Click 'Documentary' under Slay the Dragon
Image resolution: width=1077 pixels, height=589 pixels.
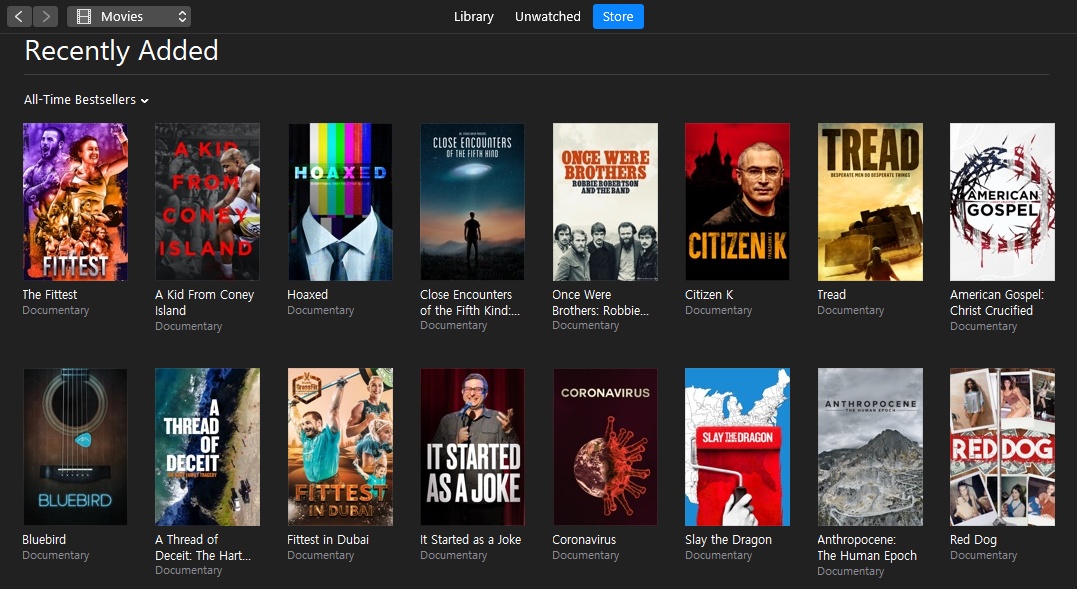(x=718, y=555)
